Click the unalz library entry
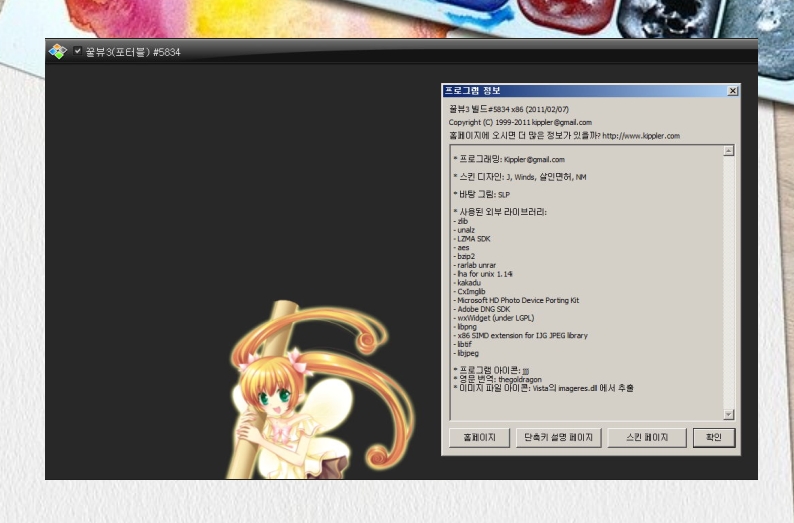The height and width of the screenshot is (523, 794). (x=464, y=230)
